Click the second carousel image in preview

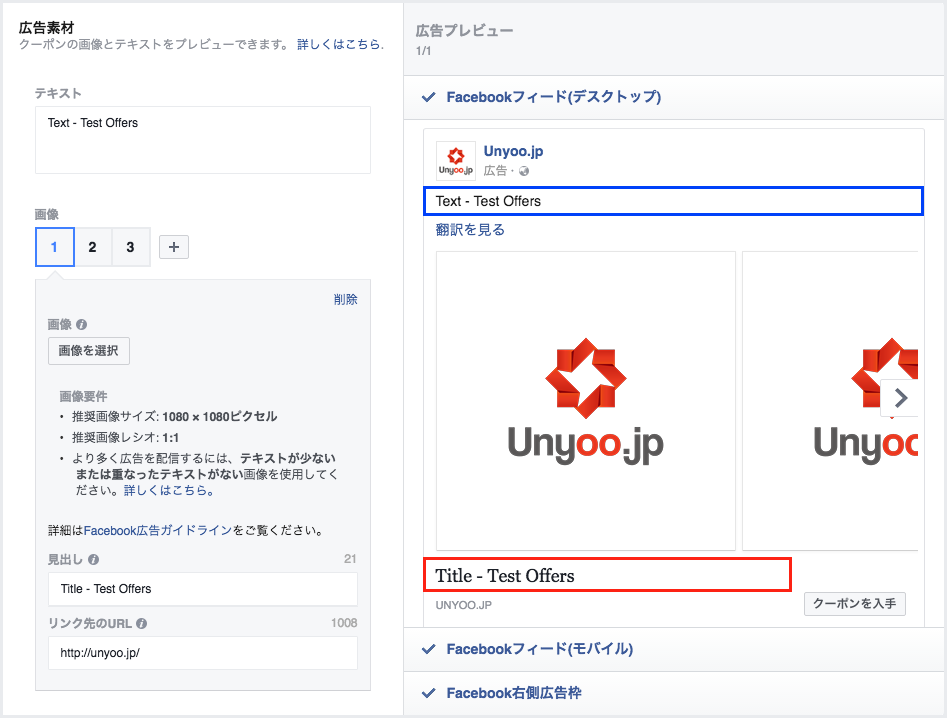pyautogui.click(x=830, y=401)
